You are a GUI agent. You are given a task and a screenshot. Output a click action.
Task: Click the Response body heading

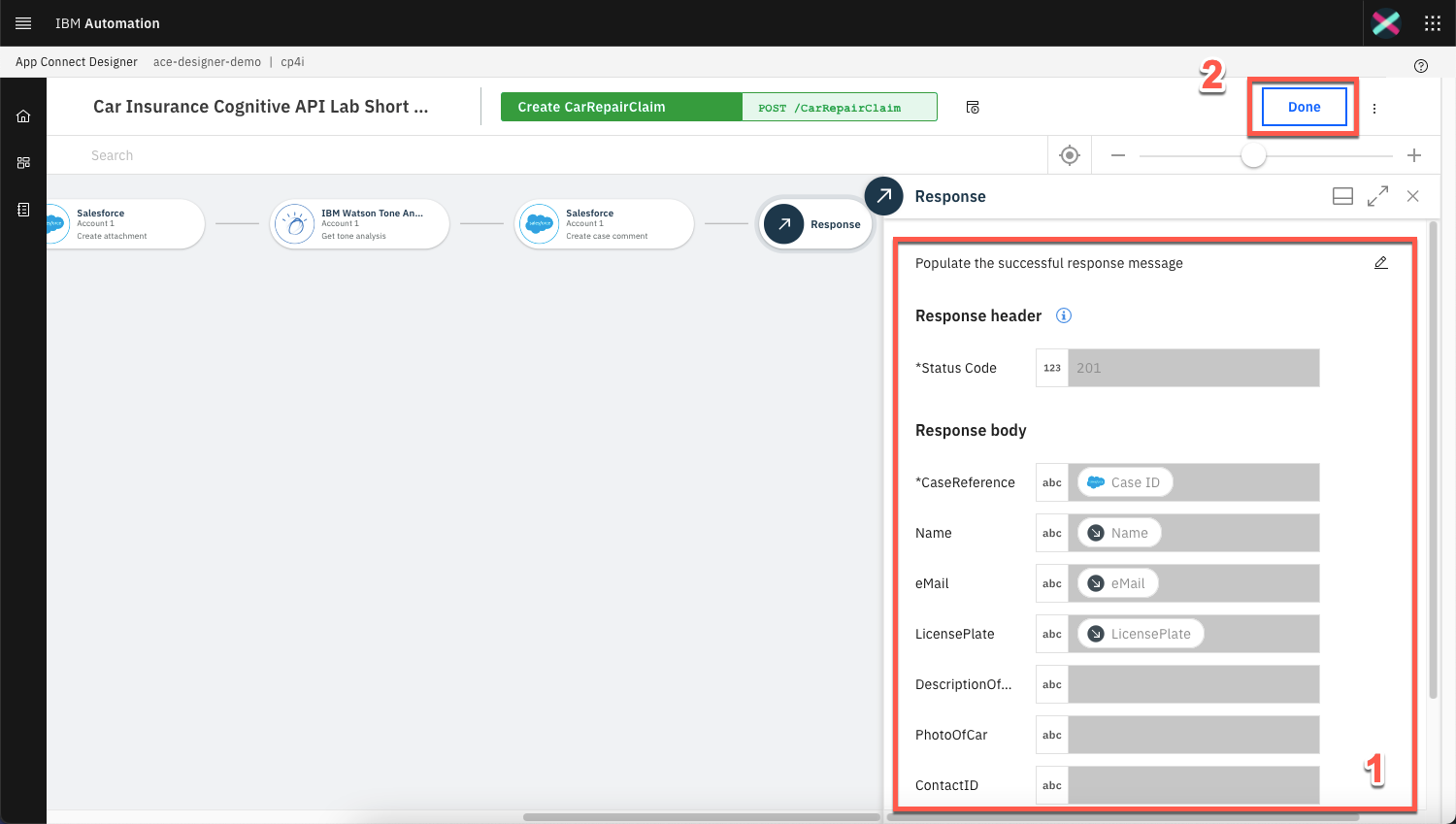pos(971,430)
